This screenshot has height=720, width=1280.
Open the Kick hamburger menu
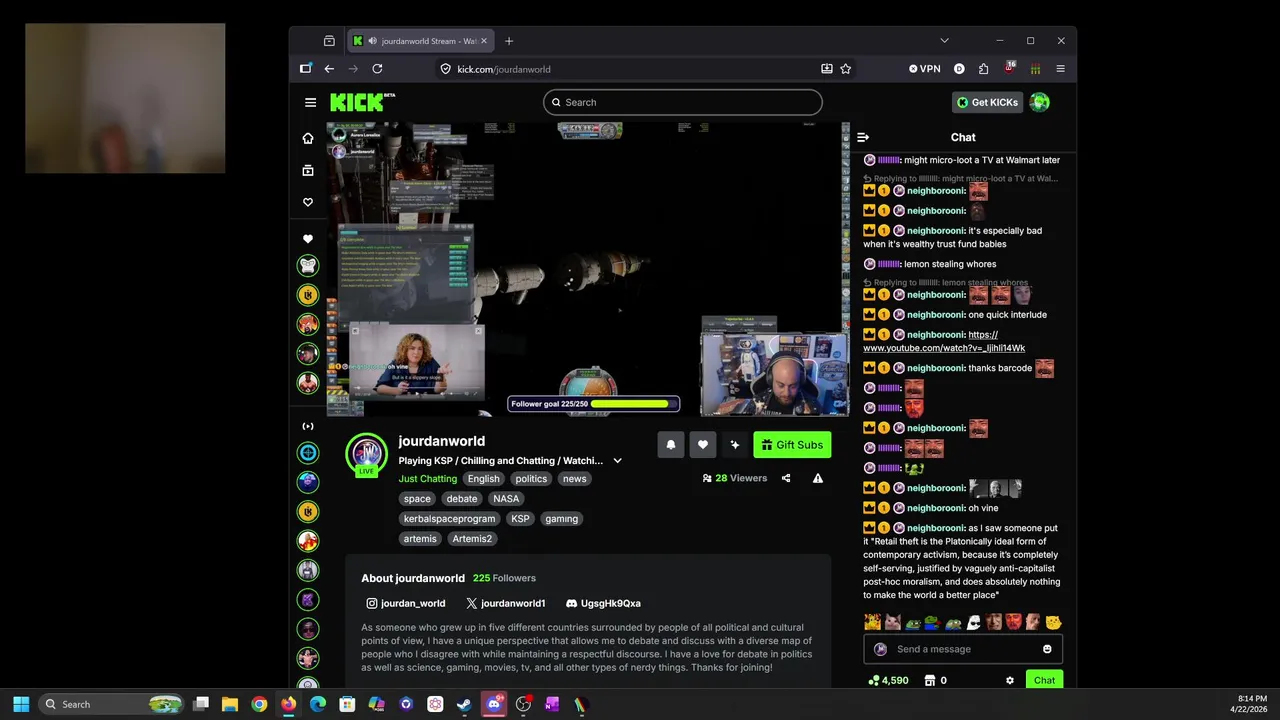click(310, 102)
